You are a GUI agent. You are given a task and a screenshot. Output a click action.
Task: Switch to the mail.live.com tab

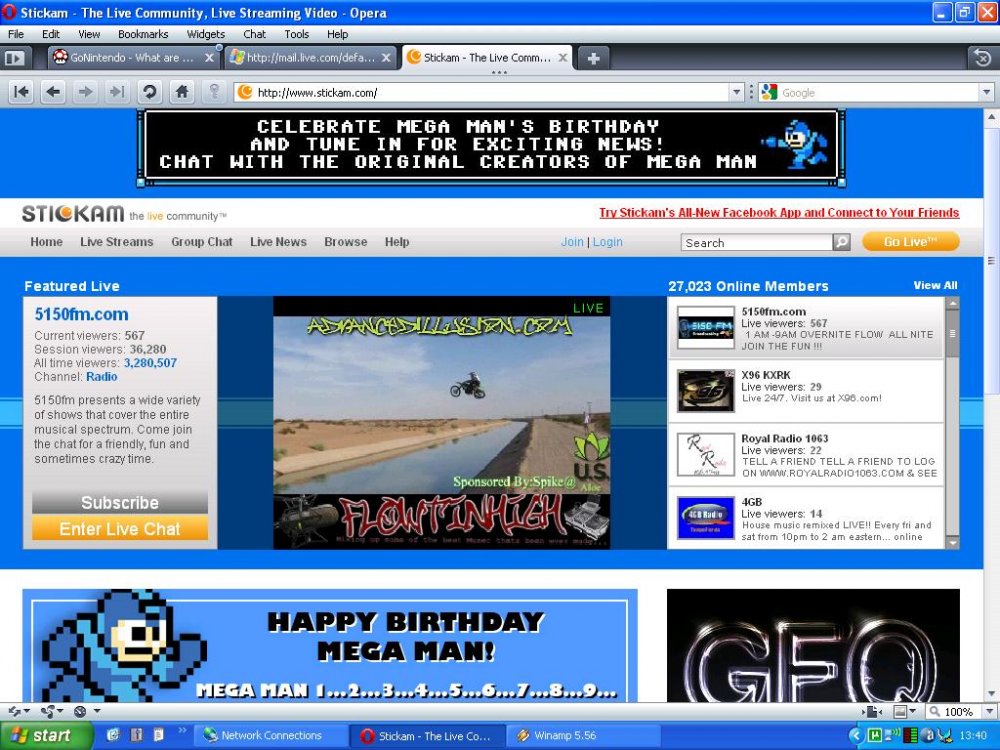click(309, 58)
